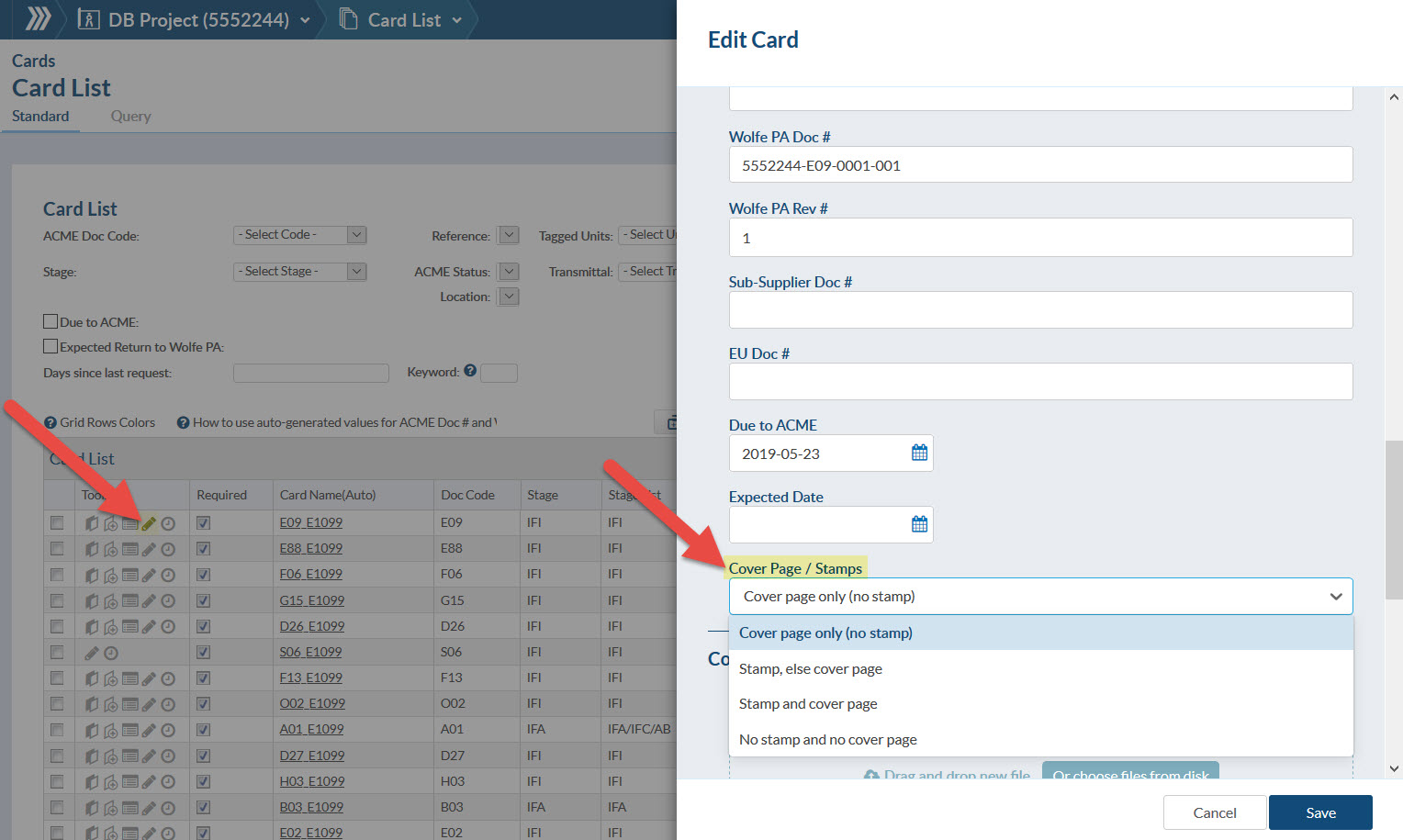Select the H03_E1099 row checkbox

[57, 781]
